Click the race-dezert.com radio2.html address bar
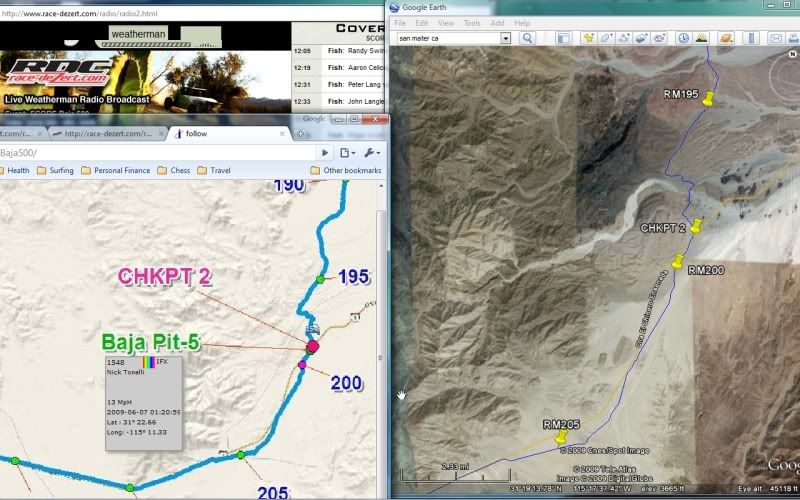Image resolution: width=800 pixels, height=500 pixels. [x=192, y=14]
